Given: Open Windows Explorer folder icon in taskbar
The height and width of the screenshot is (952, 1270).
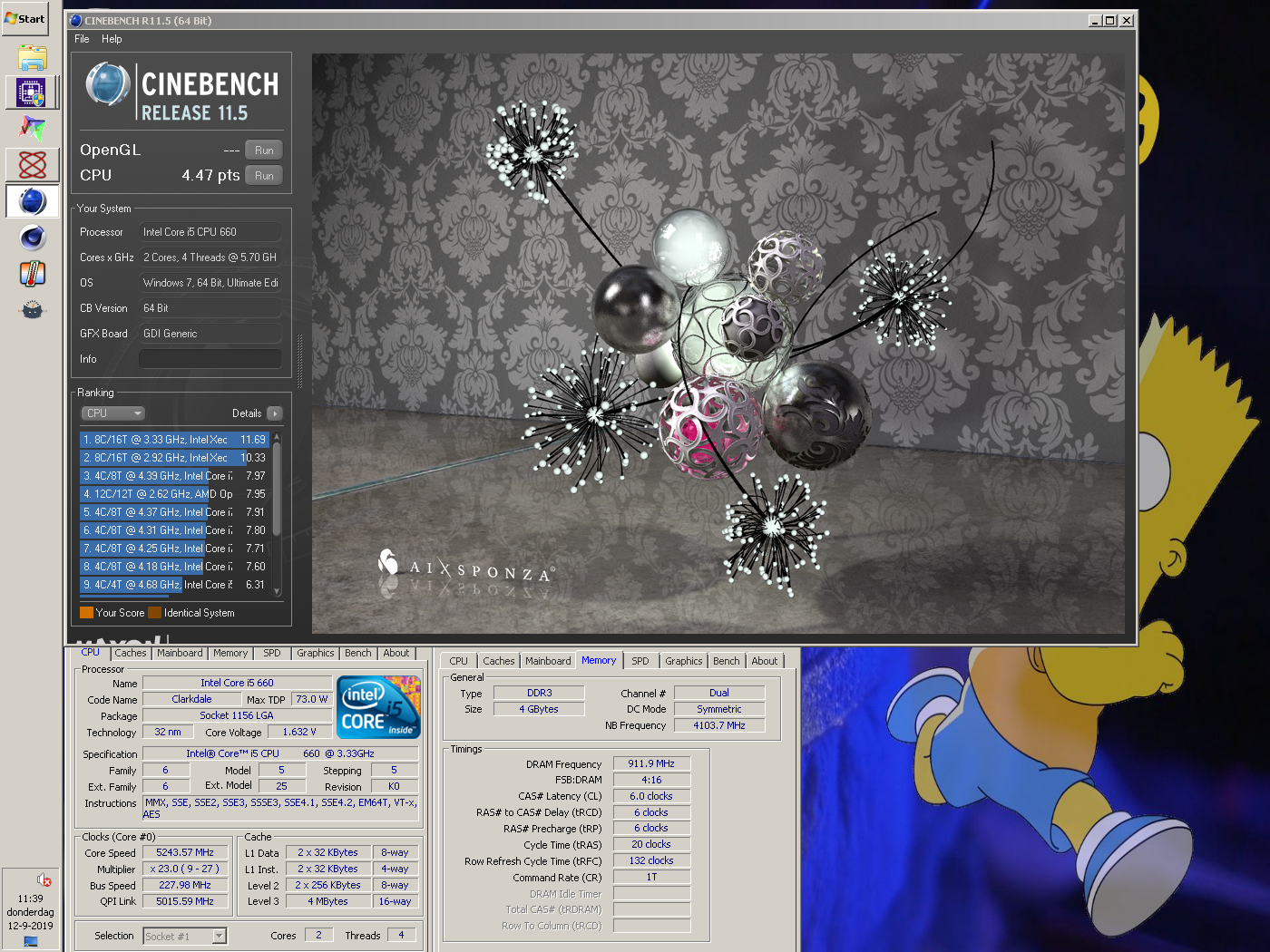Looking at the screenshot, I should (33, 58).
